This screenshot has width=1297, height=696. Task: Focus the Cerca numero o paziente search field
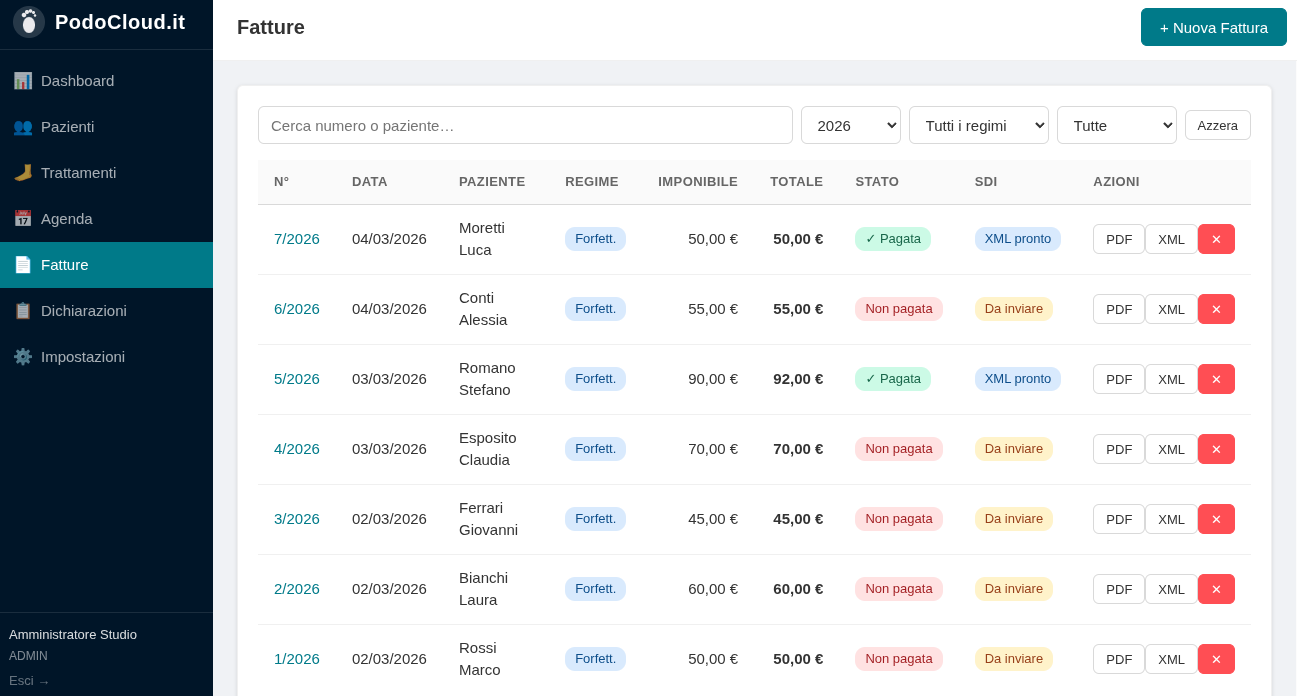525,125
